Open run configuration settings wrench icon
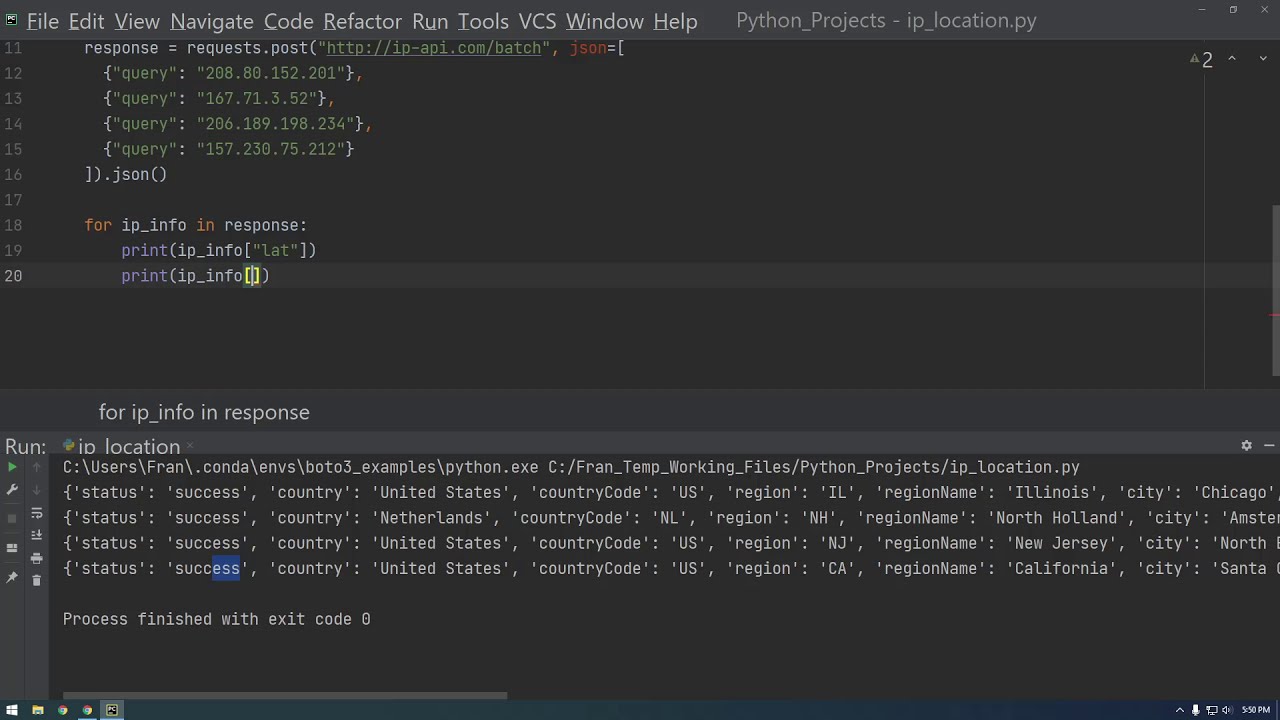1280x720 pixels. click(12, 490)
